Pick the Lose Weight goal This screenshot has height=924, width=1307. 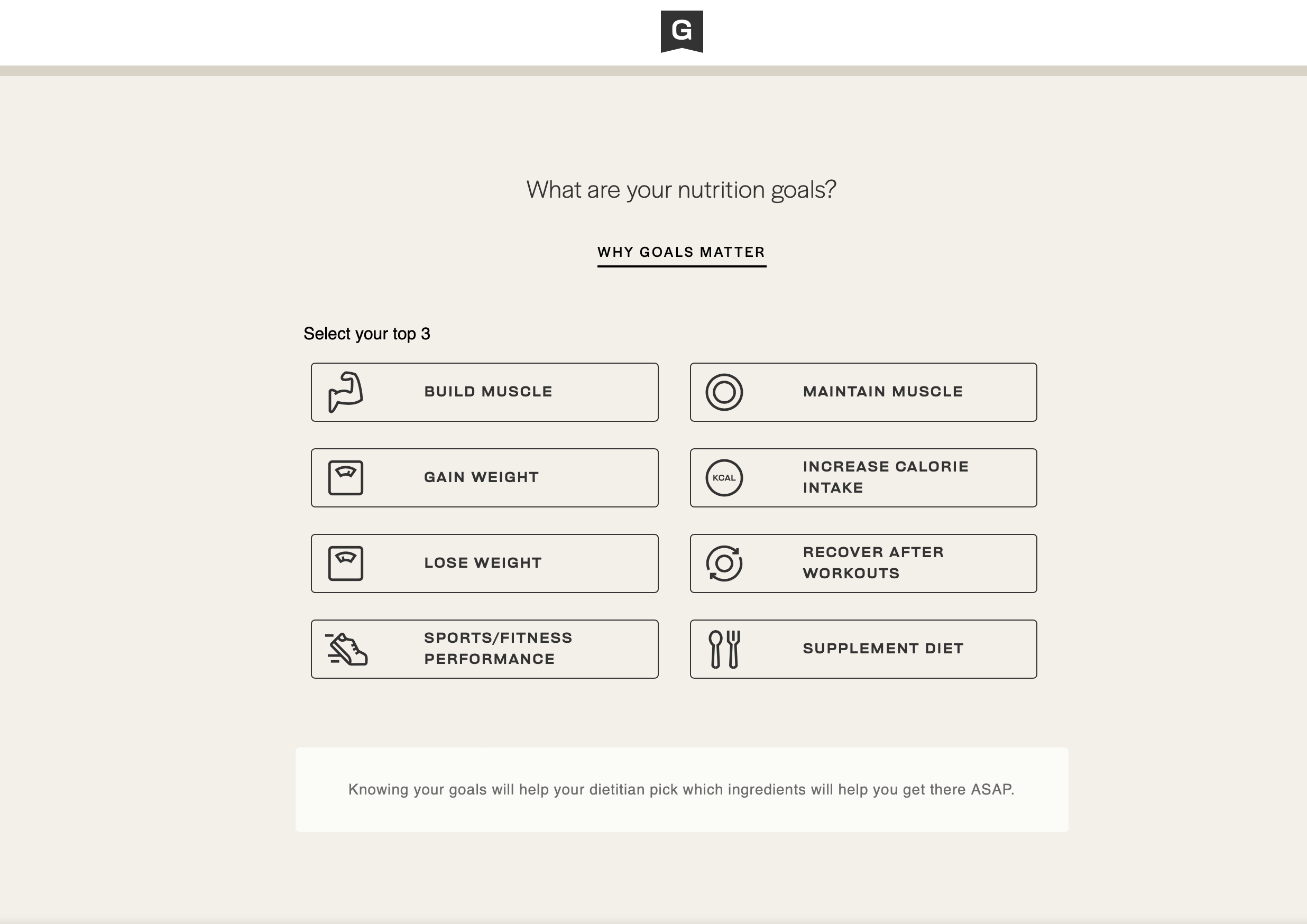coord(483,563)
